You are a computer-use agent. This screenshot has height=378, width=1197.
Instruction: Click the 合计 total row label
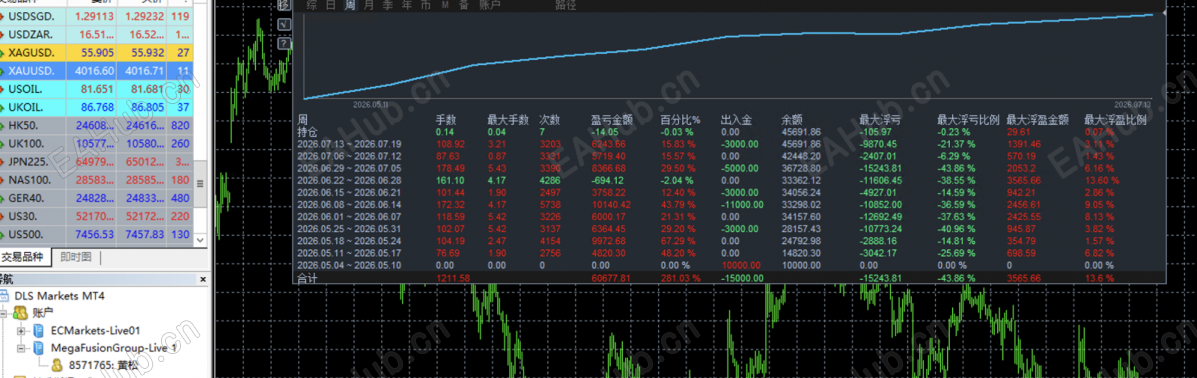307,278
